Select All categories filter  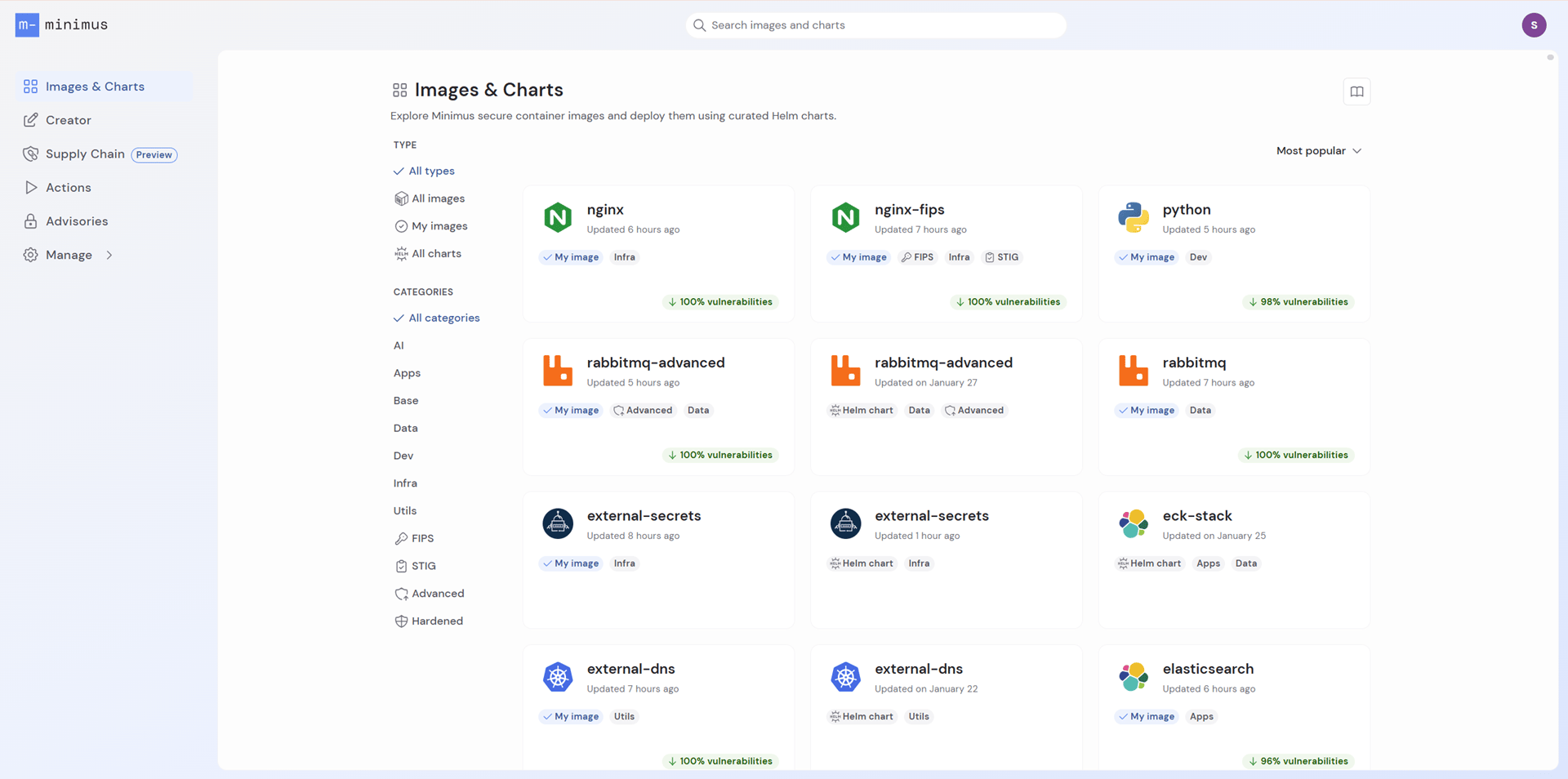[437, 318]
